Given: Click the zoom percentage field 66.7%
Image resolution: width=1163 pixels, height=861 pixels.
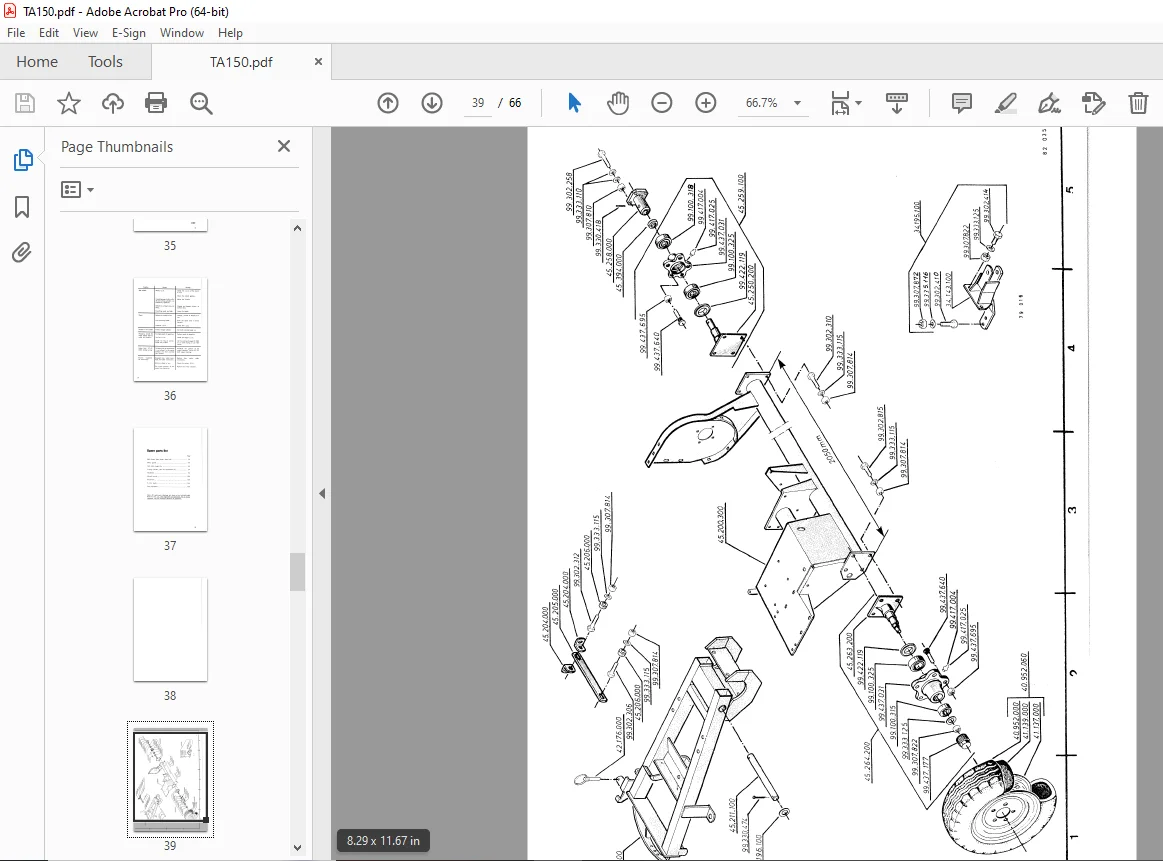Looking at the screenshot, I should (x=762, y=103).
